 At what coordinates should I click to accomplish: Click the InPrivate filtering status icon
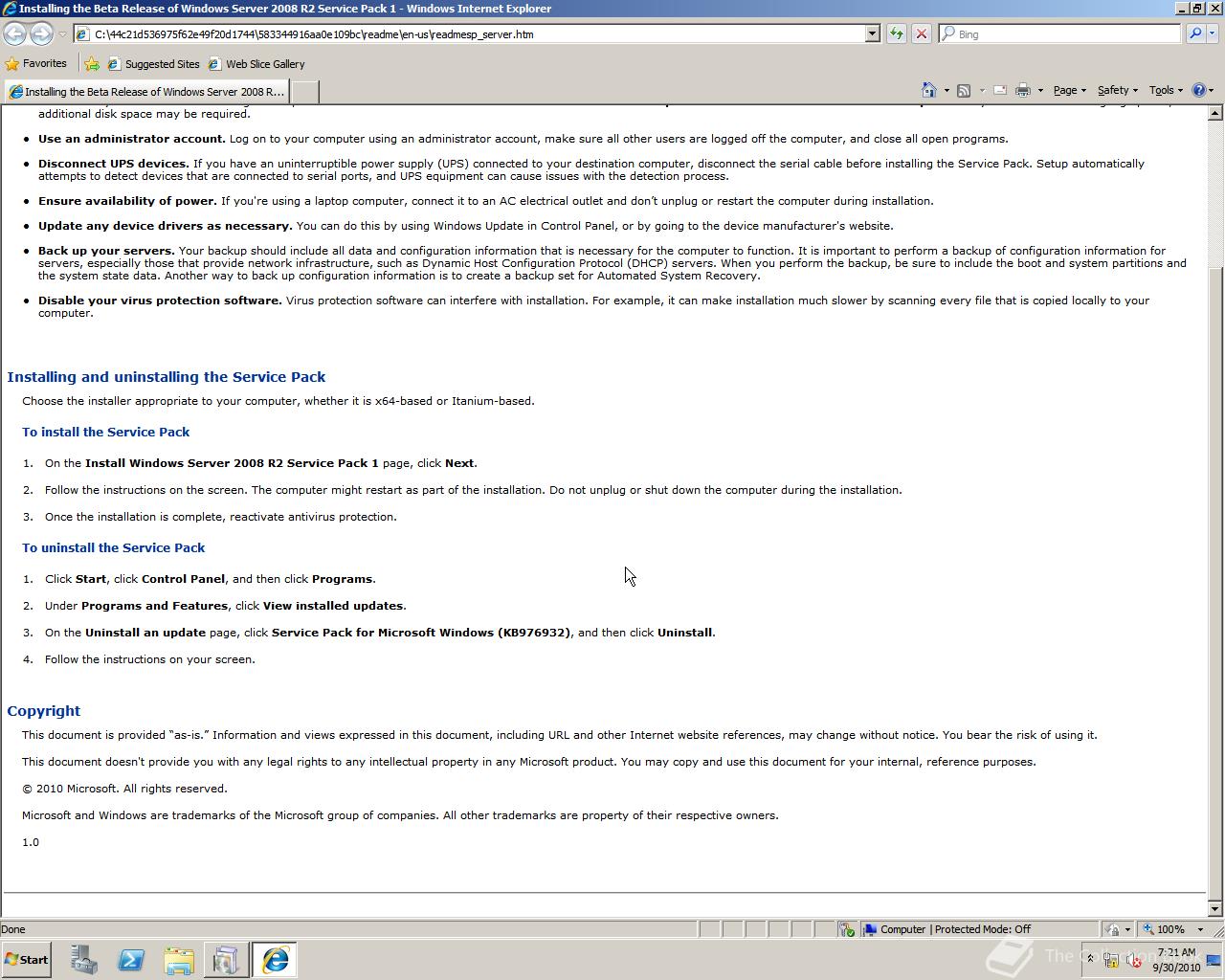click(x=1112, y=929)
